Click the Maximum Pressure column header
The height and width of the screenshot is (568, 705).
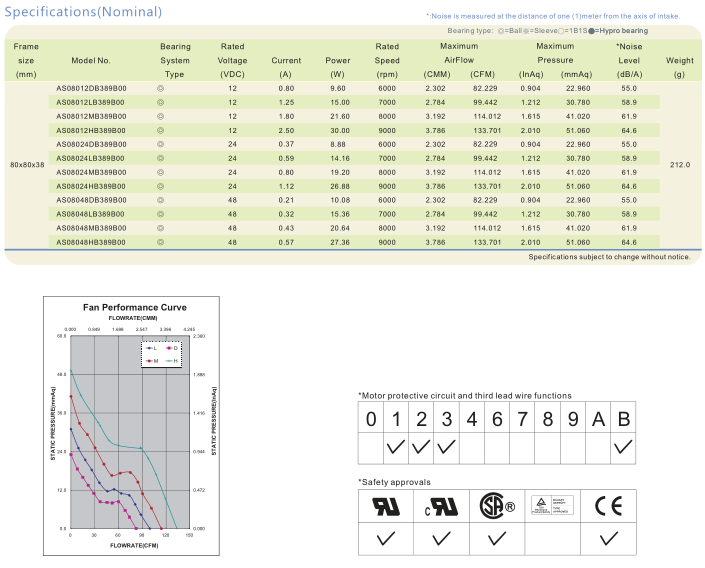[555, 53]
